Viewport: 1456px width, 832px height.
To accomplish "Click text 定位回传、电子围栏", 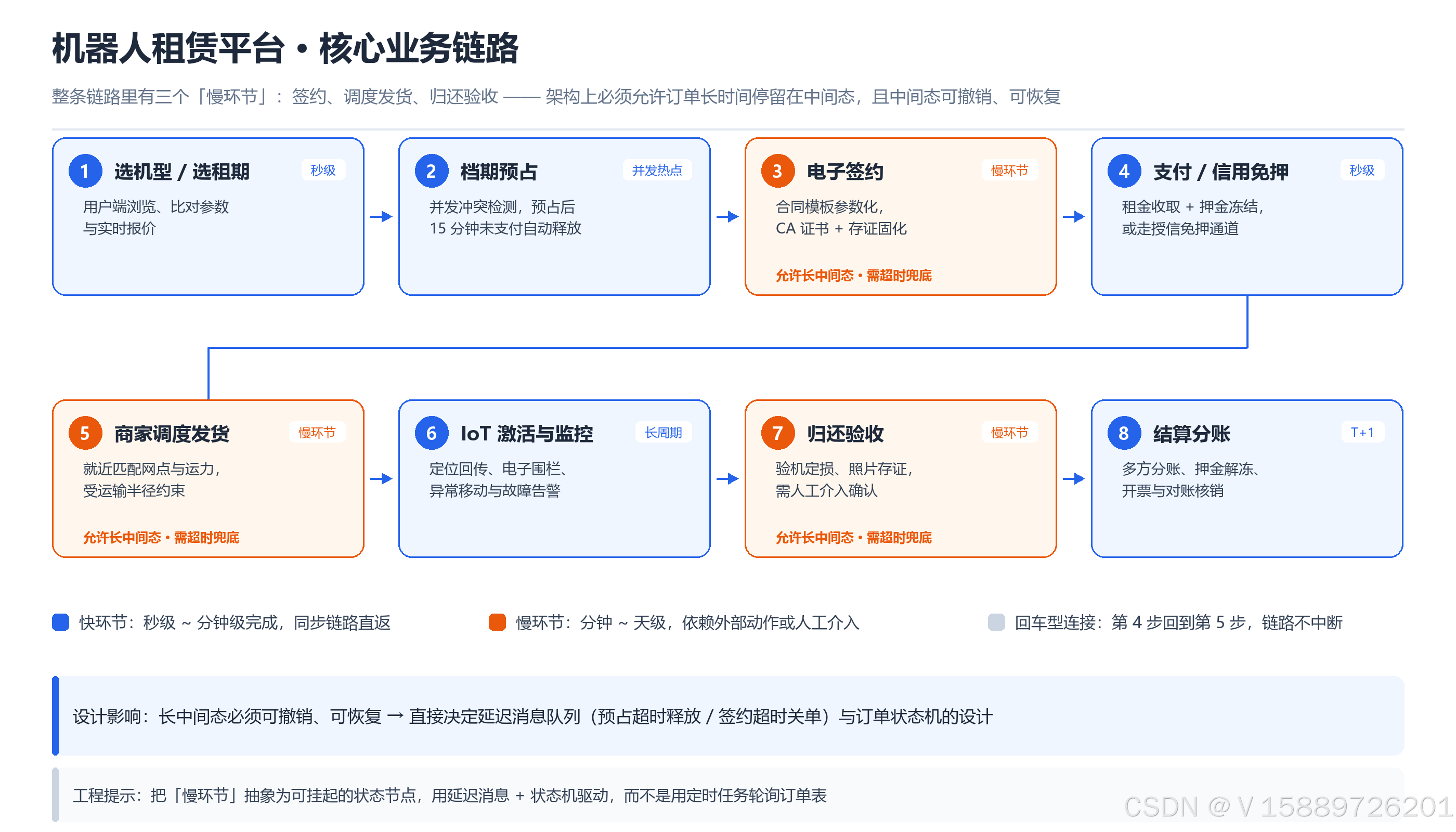I will point(498,469).
